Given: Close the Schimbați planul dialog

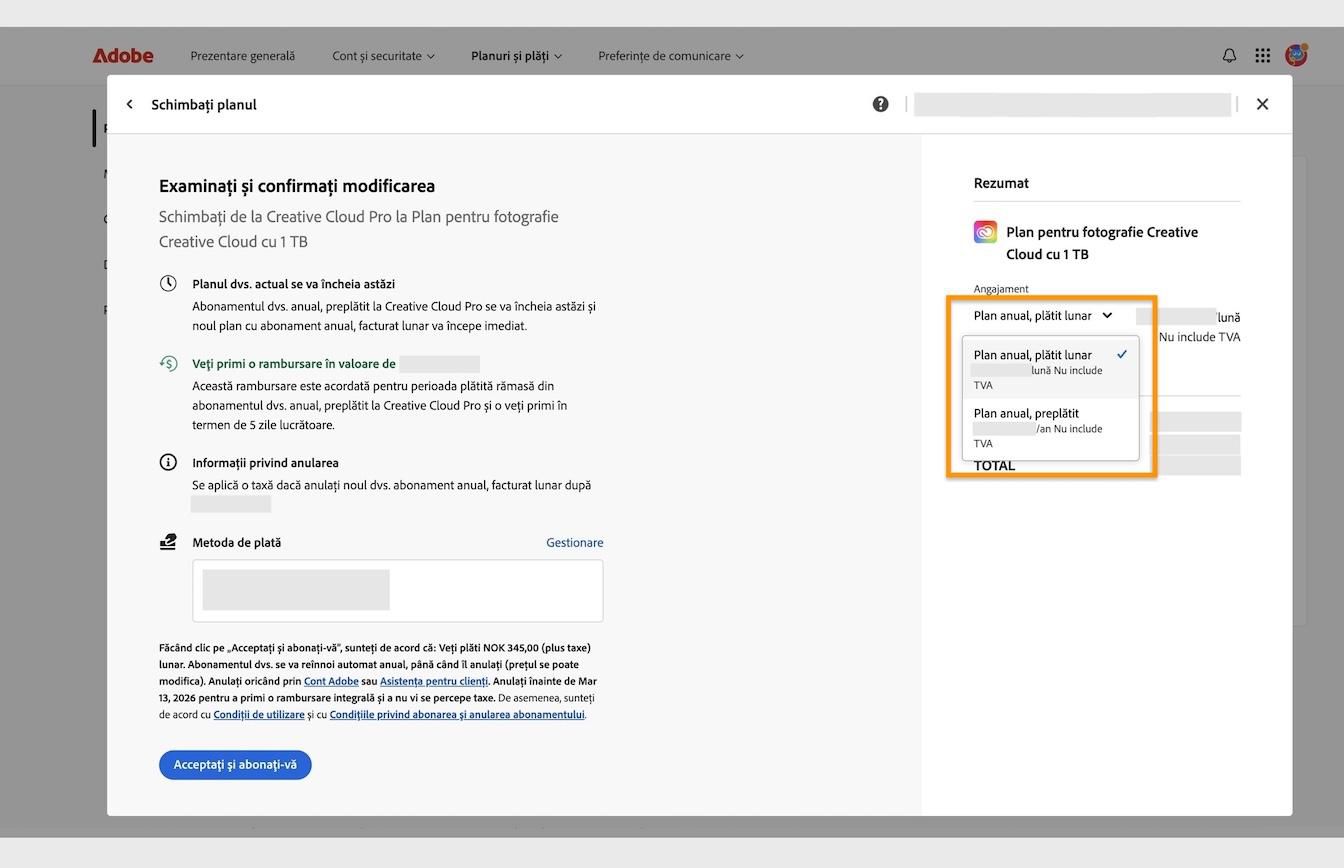Looking at the screenshot, I should point(1262,104).
